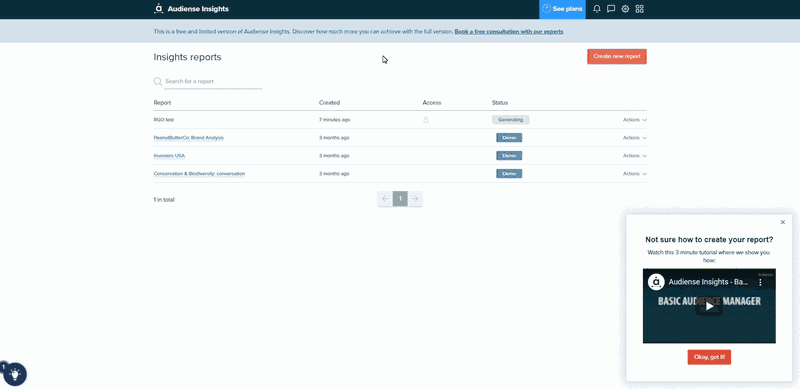Image resolution: width=800 pixels, height=389 pixels.
Task: Click Demo badge for Conservation & Biodiversity
Action: pyautogui.click(x=509, y=174)
